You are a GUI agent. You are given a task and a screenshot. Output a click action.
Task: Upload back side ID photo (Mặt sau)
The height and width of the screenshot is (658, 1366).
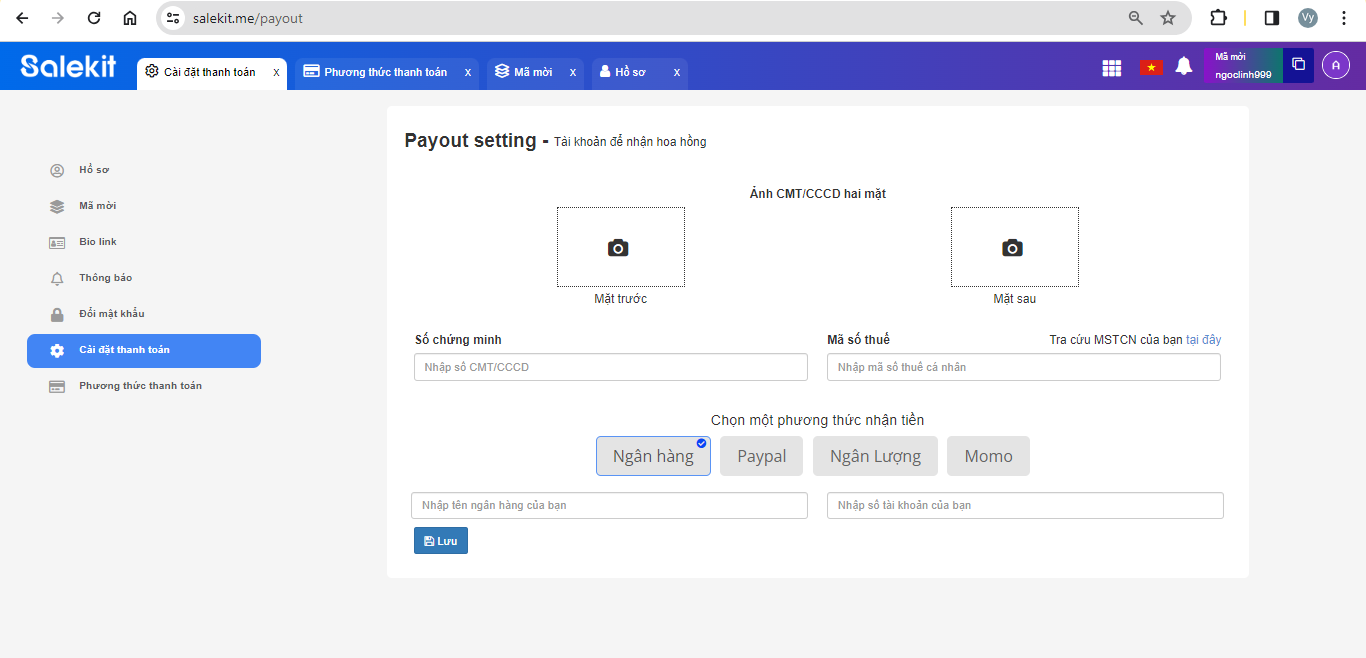coord(1014,247)
